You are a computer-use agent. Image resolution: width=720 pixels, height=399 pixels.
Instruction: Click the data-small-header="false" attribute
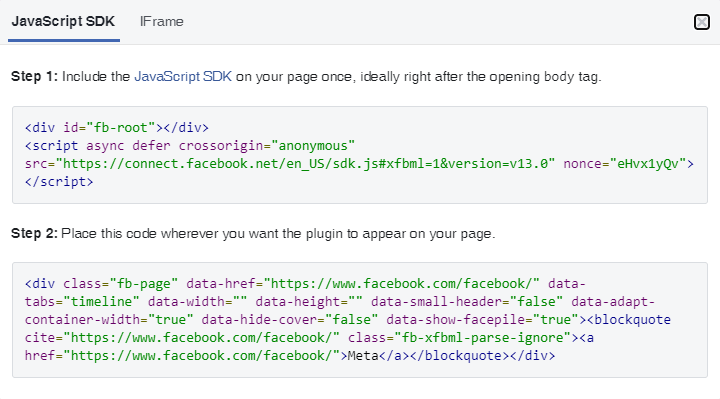click(x=467, y=302)
